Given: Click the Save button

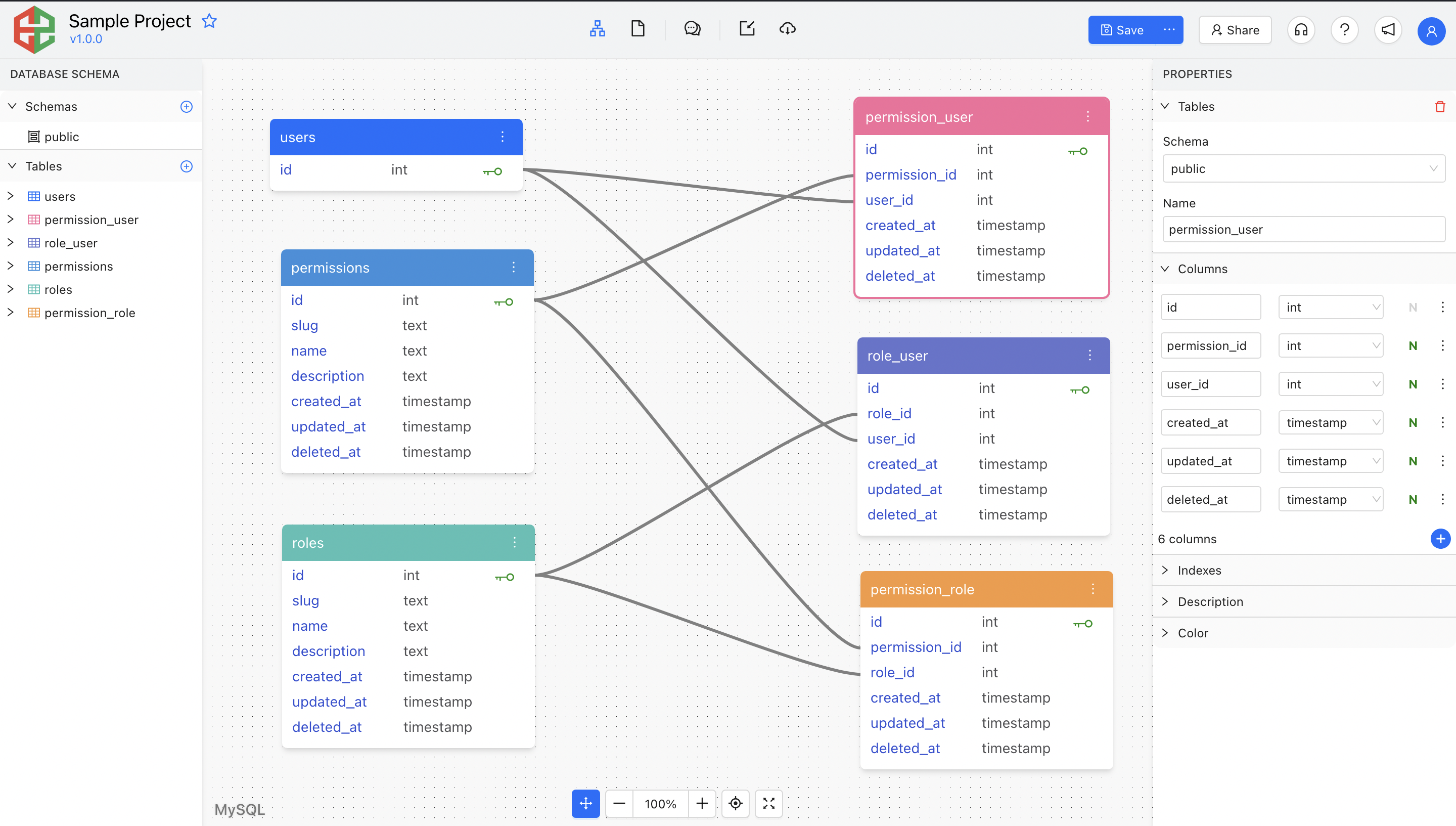Looking at the screenshot, I should 1122,30.
